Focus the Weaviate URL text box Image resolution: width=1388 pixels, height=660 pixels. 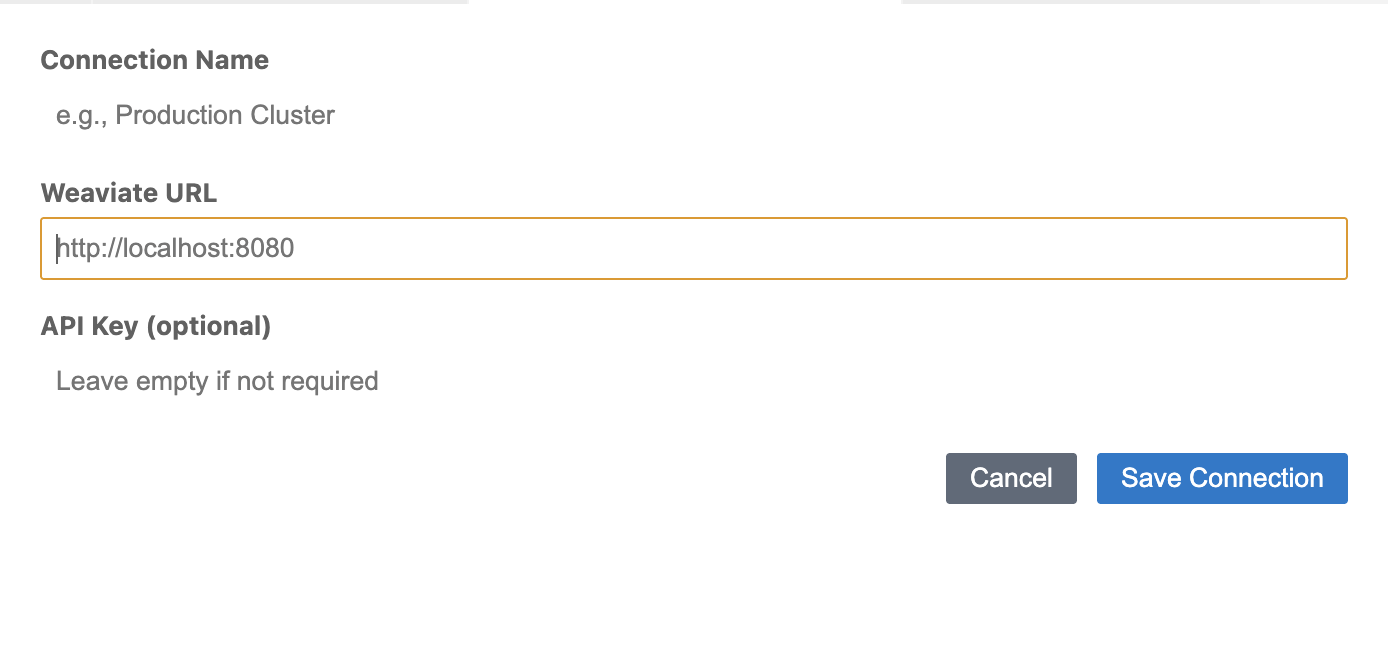pyautogui.click(x=693, y=249)
